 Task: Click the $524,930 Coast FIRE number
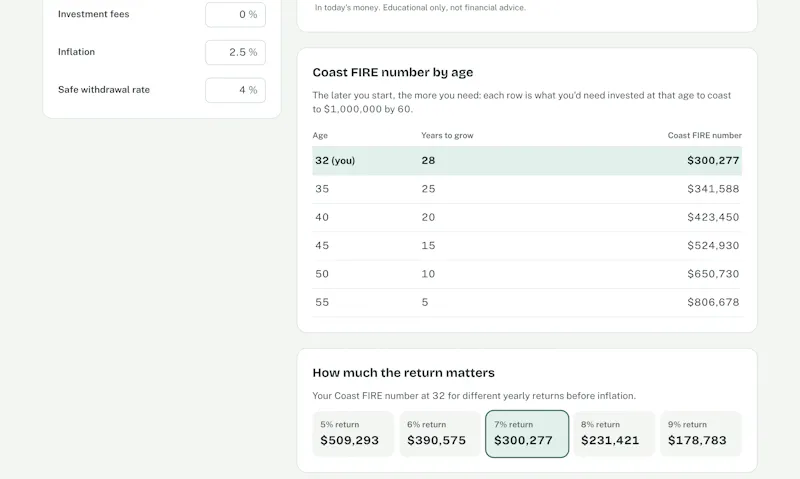pos(713,245)
